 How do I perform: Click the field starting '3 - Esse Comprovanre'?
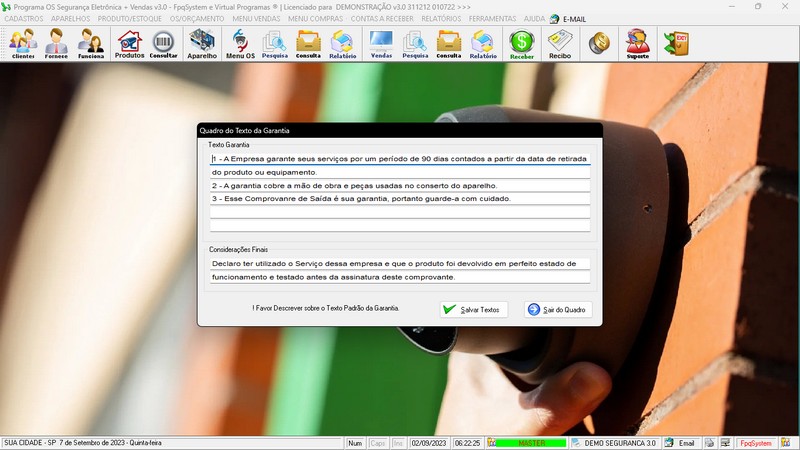[400, 199]
